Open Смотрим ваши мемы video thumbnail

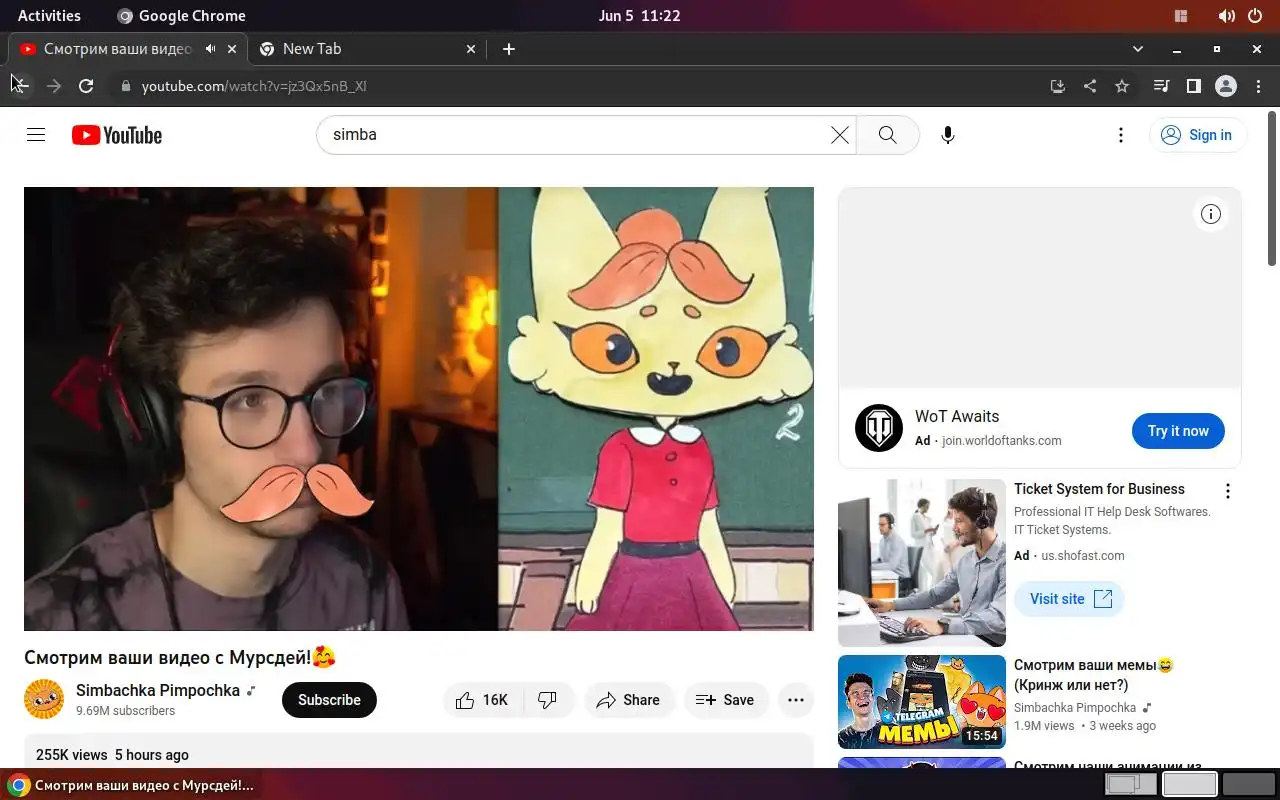922,702
